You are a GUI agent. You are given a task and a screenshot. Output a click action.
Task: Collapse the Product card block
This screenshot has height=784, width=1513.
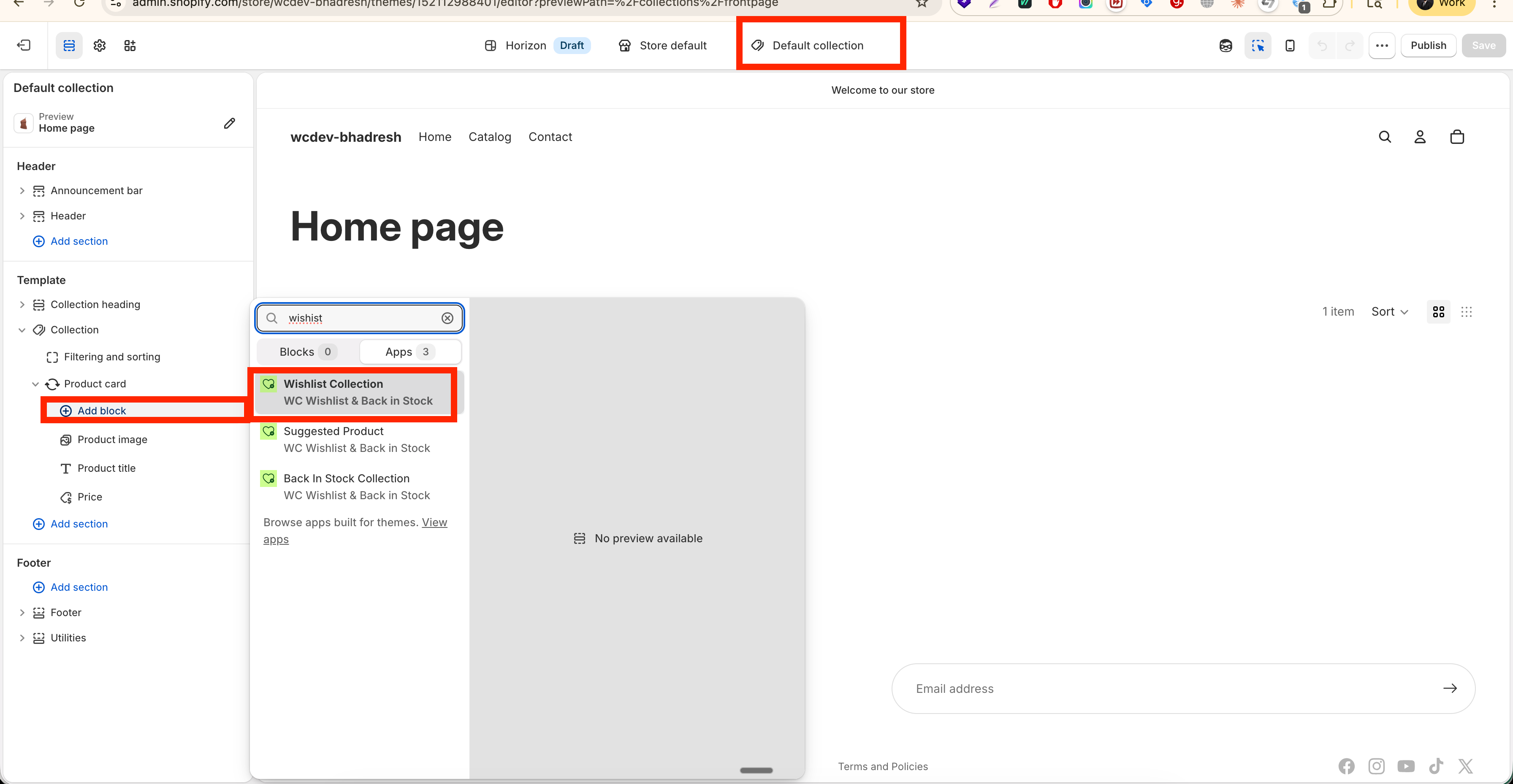tap(35, 384)
